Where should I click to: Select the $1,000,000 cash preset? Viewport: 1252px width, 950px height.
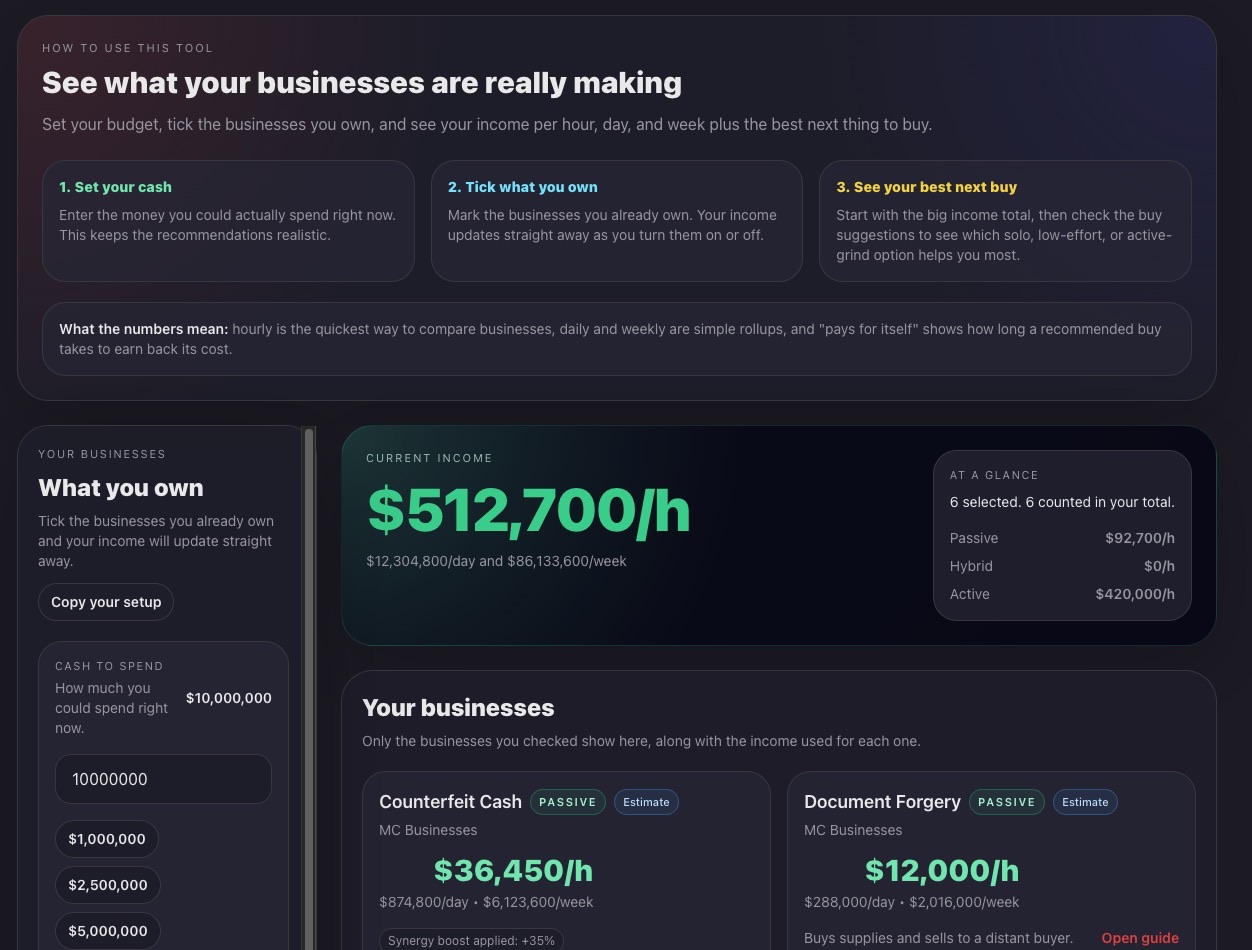pos(107,839)
